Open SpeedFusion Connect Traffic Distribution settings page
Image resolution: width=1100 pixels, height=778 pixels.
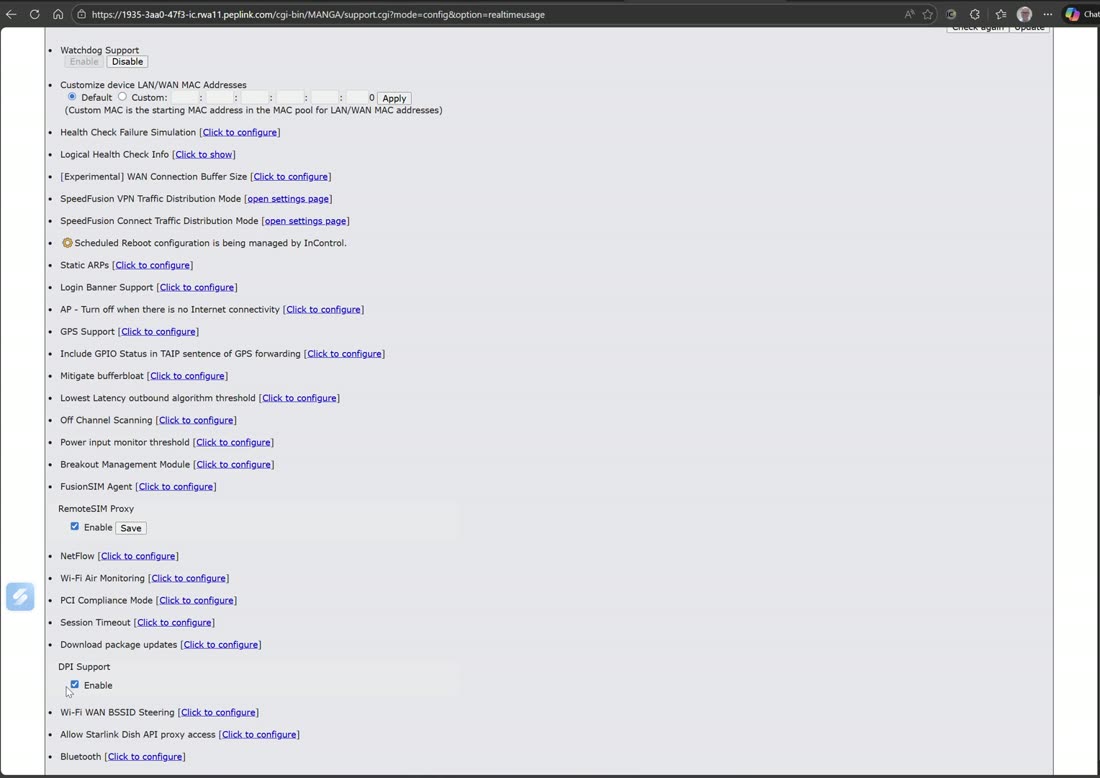305,221
